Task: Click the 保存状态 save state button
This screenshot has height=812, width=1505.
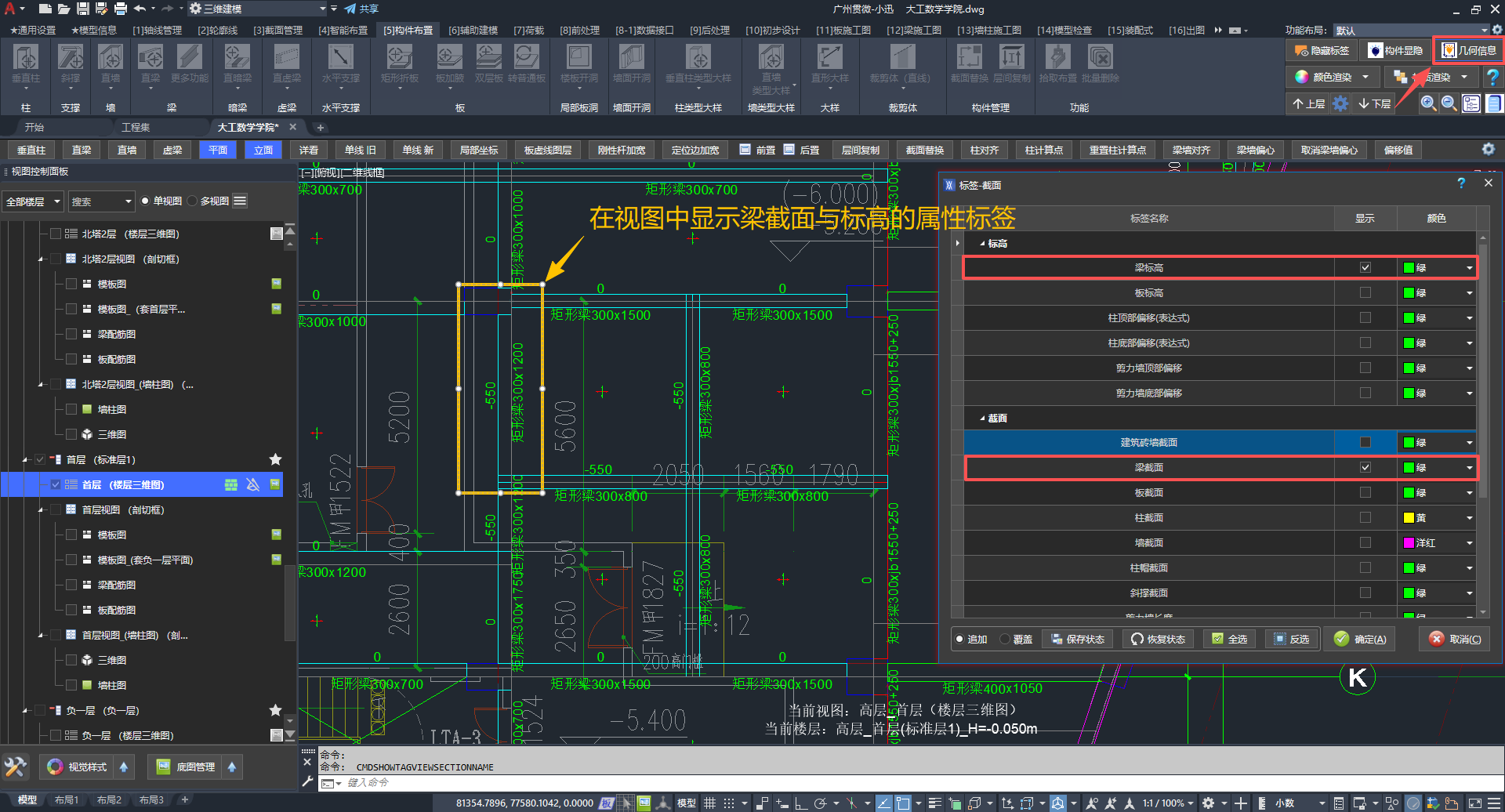Action: [1078, 639]
